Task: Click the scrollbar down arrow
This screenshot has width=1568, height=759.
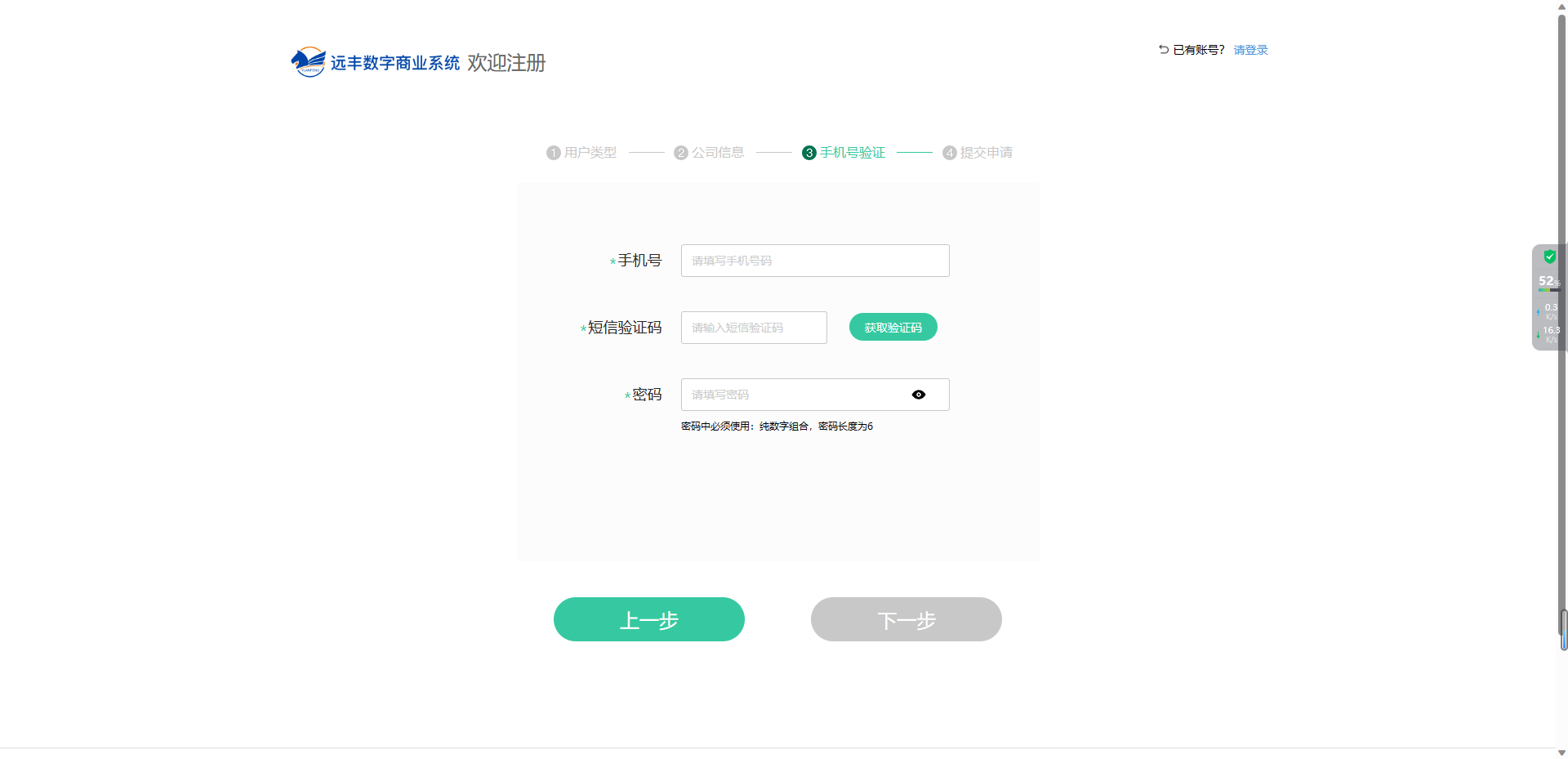Action: 1562,752
